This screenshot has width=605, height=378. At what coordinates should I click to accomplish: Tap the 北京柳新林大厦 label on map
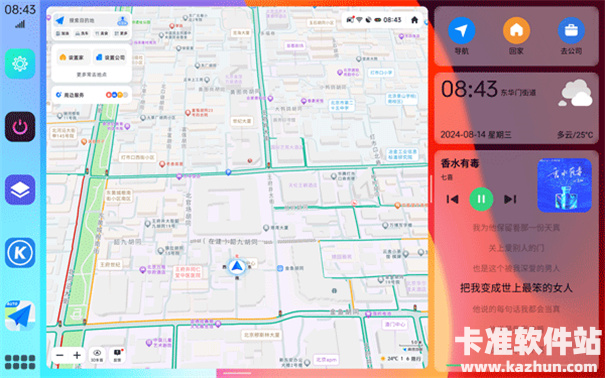[x=262, y=335]
